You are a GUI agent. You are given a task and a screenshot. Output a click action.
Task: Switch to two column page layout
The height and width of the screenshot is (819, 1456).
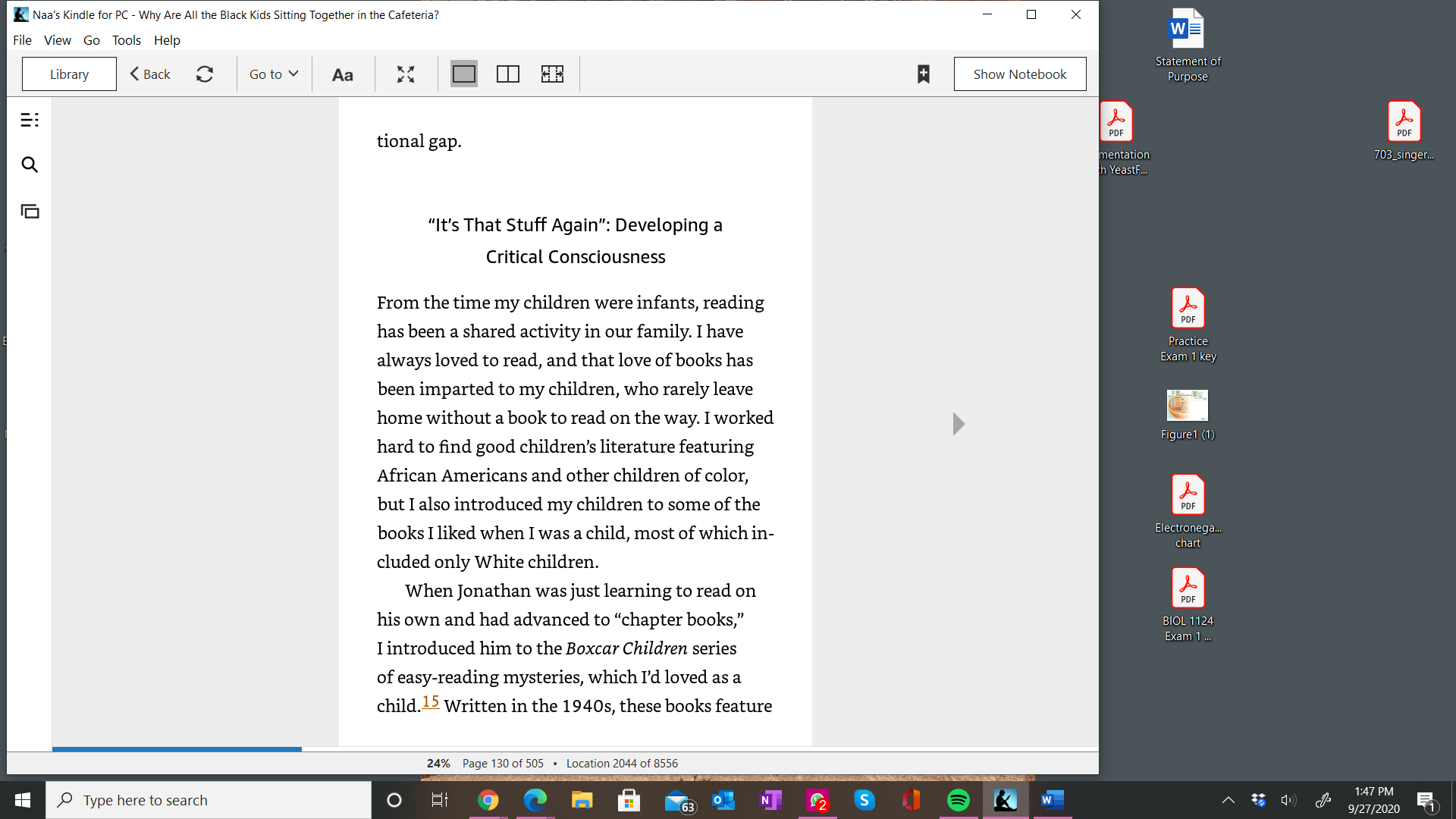(508, 74)
